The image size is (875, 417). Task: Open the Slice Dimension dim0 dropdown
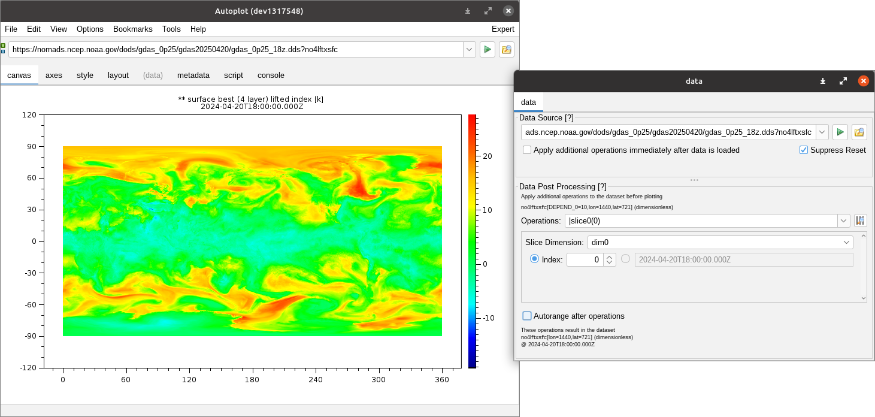pyautogui.click(x=846, y=242)
